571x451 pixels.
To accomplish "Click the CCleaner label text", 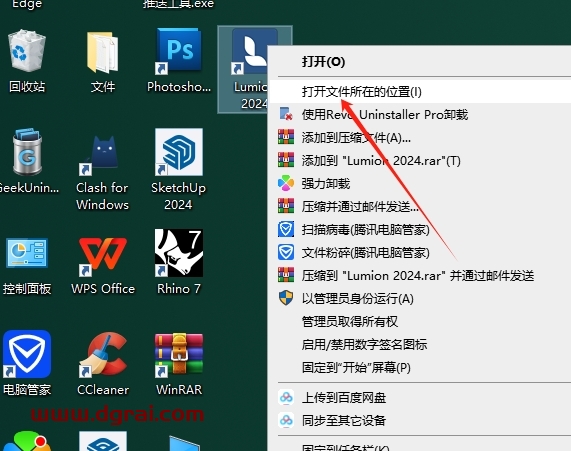I will [103, 389].
